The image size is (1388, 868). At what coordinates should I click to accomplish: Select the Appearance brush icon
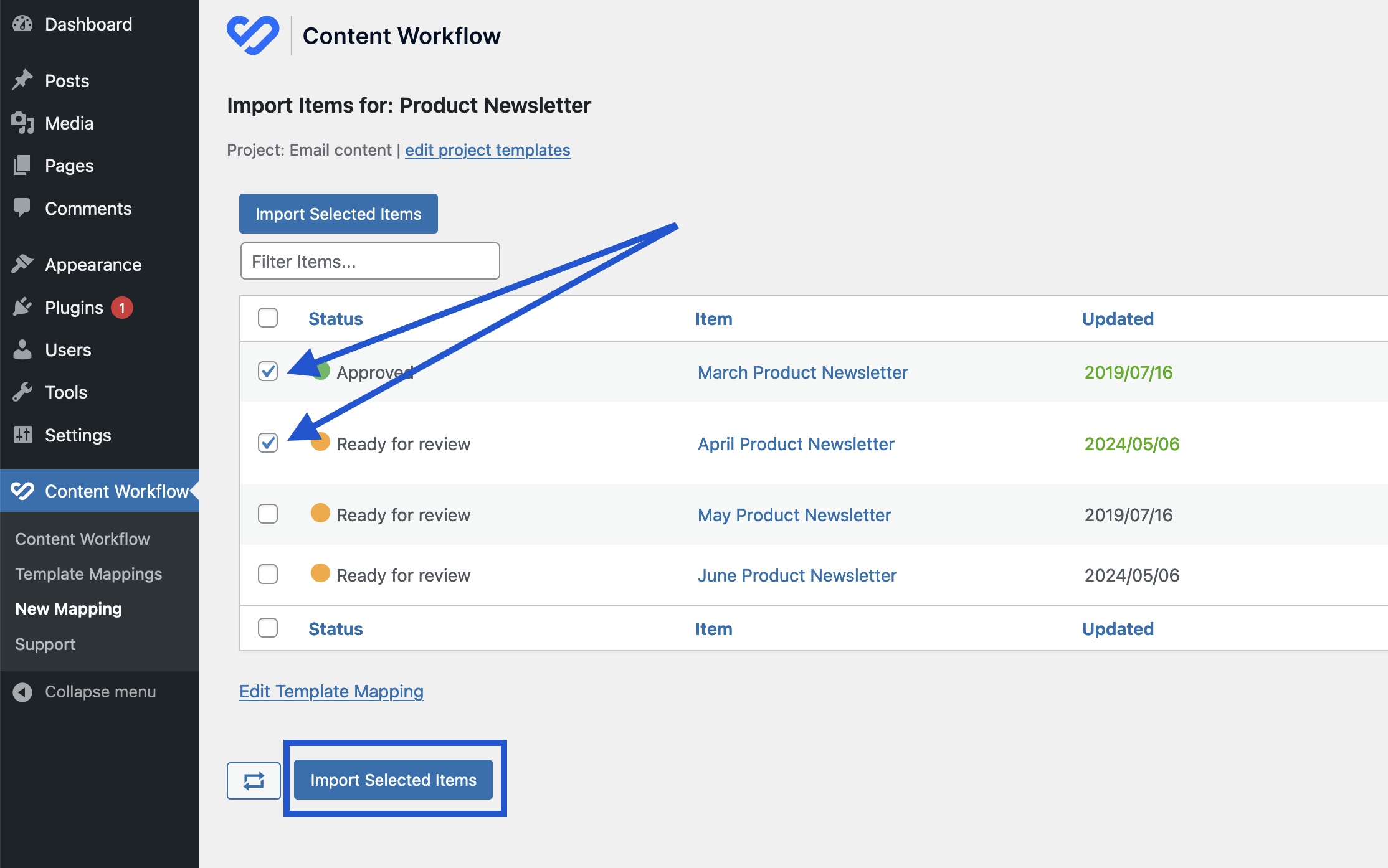tap(22, 263)
